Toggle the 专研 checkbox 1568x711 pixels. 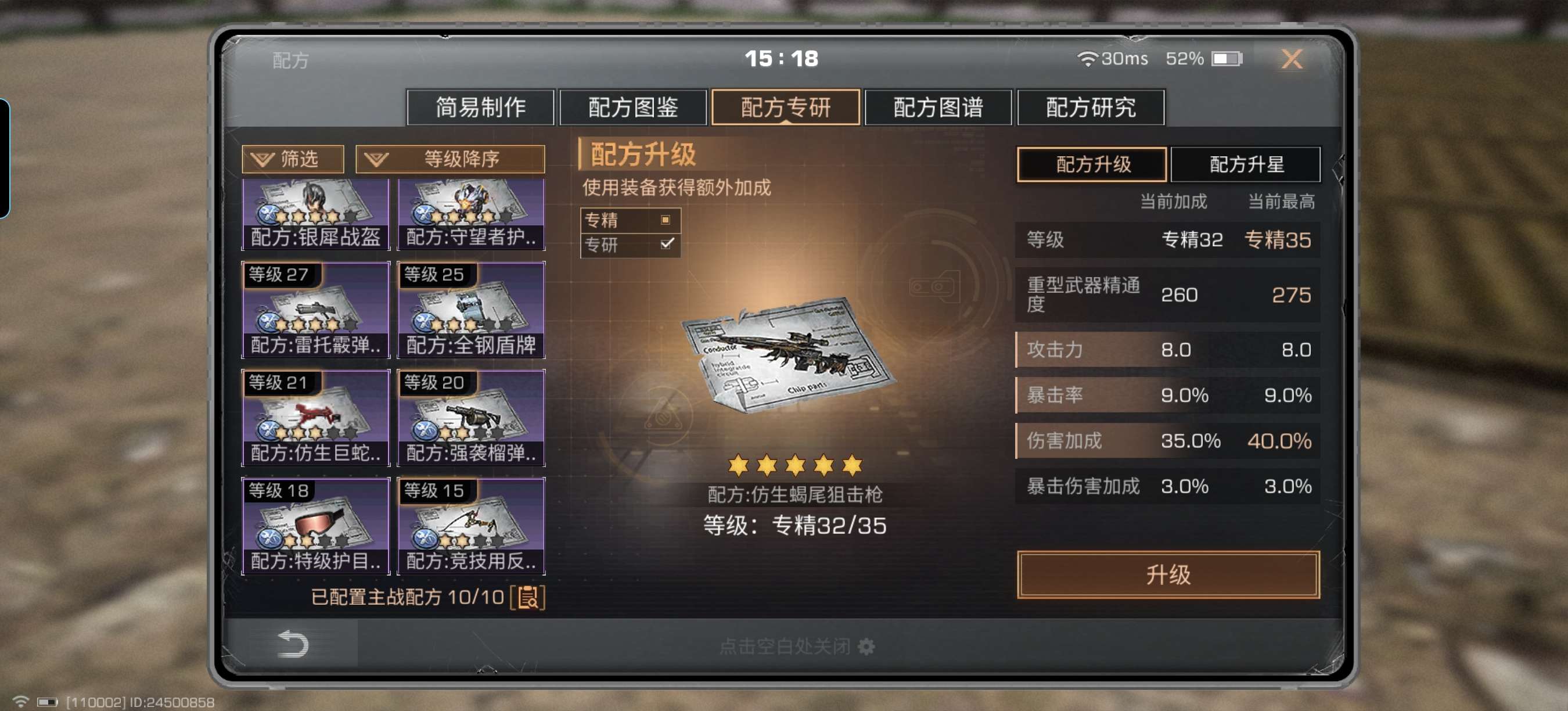click(667, 244)
